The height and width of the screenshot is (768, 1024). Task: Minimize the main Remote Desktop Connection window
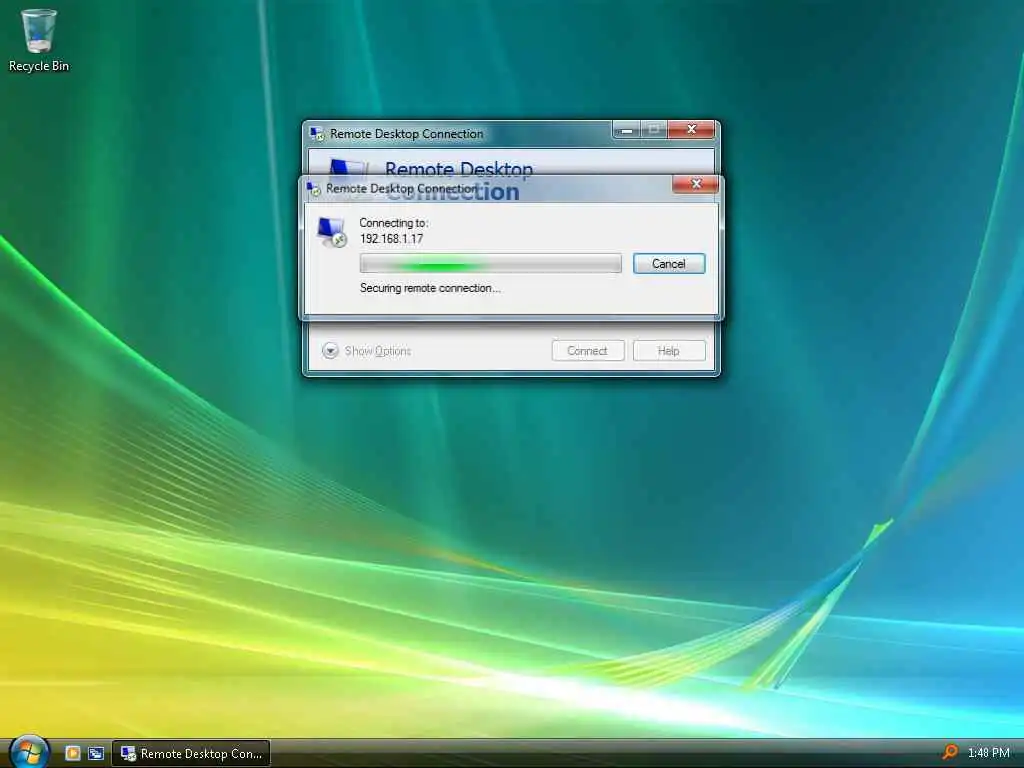(x=626, y=130)
